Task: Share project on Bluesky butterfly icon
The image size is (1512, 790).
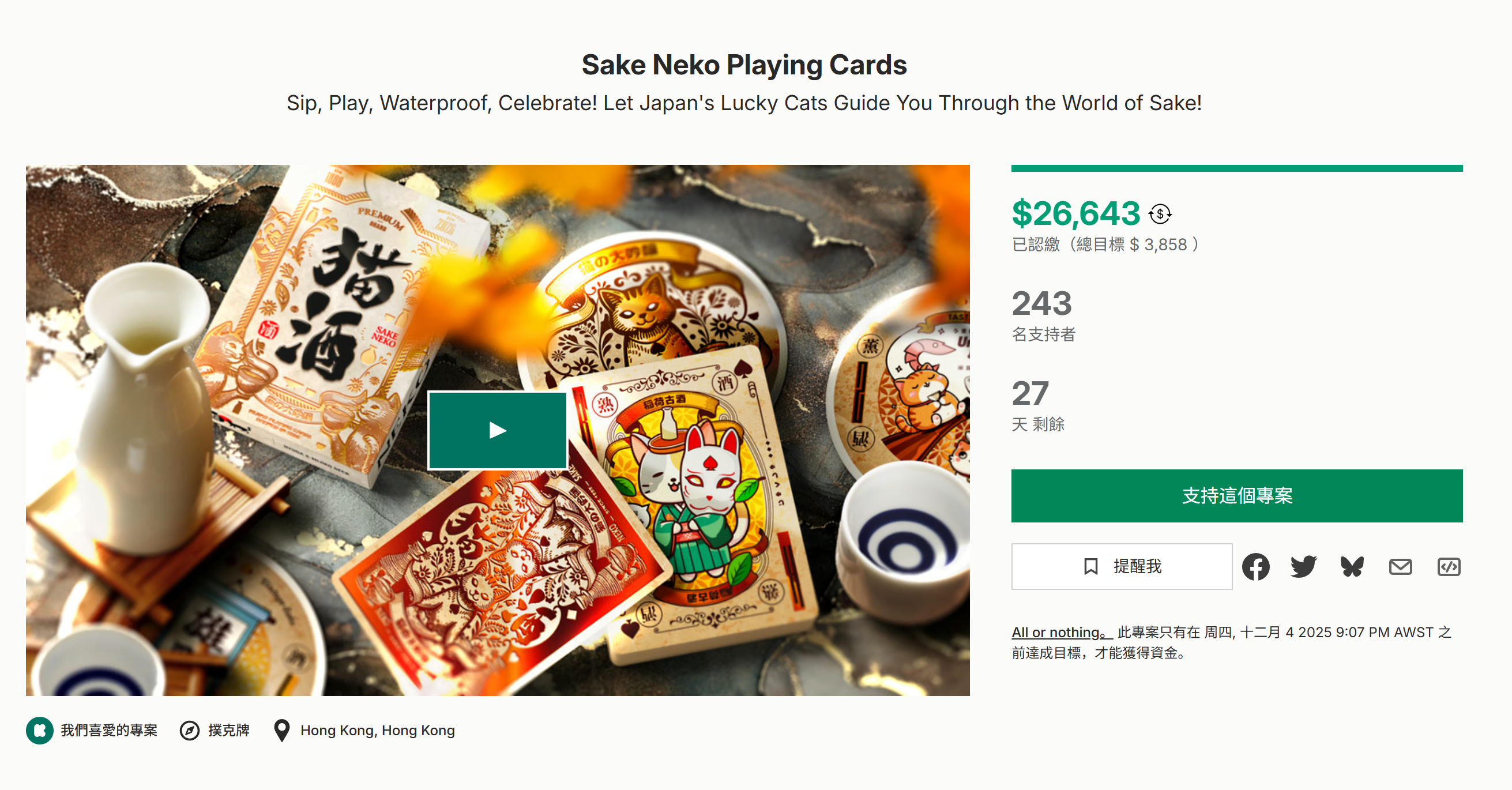Action: click(x=1352, y=566)
